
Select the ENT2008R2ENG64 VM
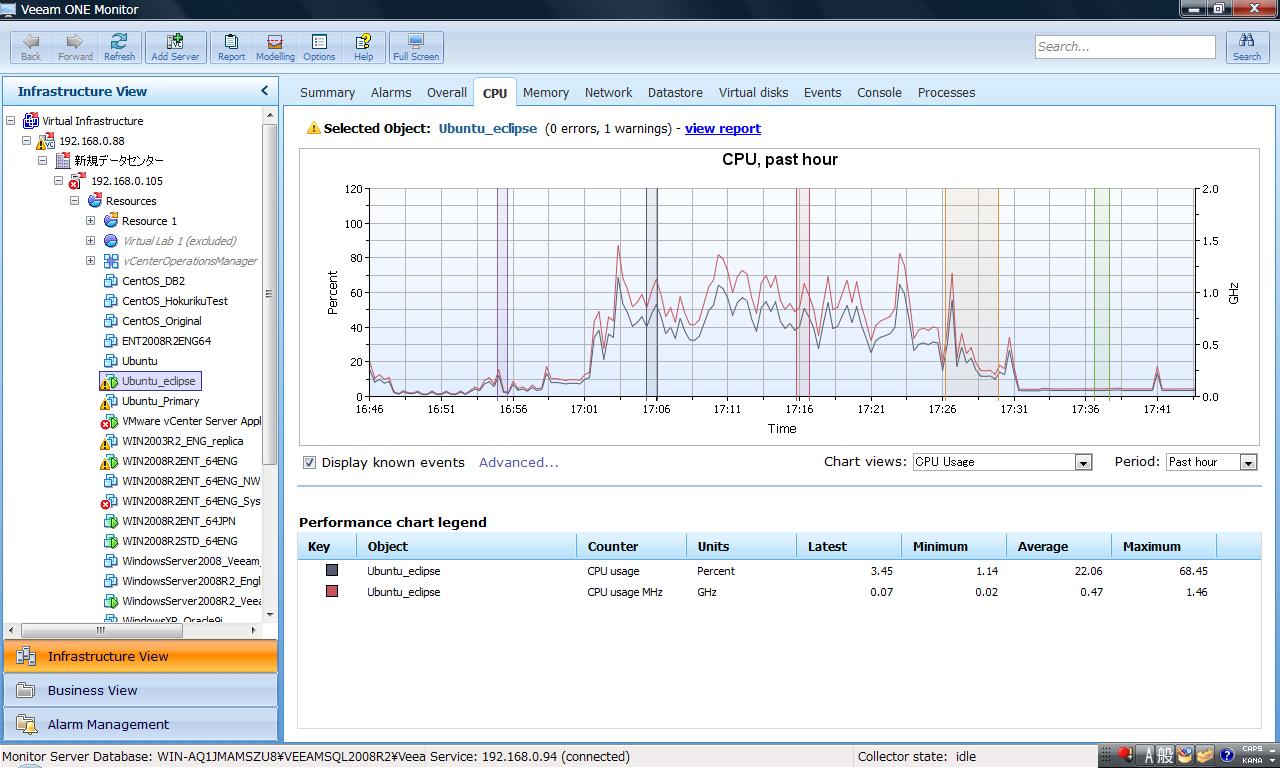(166, 341)
